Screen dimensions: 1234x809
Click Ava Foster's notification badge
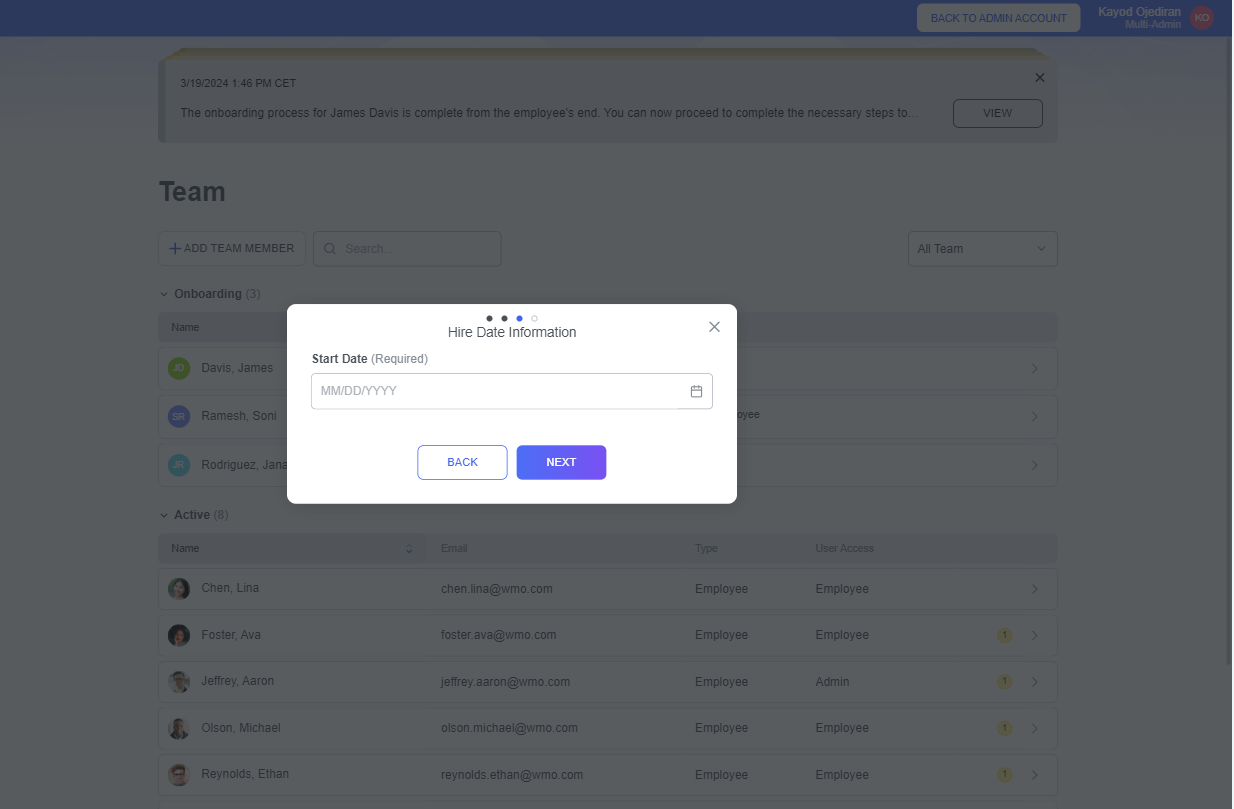pyautogui.click(x=1004, y=635)
